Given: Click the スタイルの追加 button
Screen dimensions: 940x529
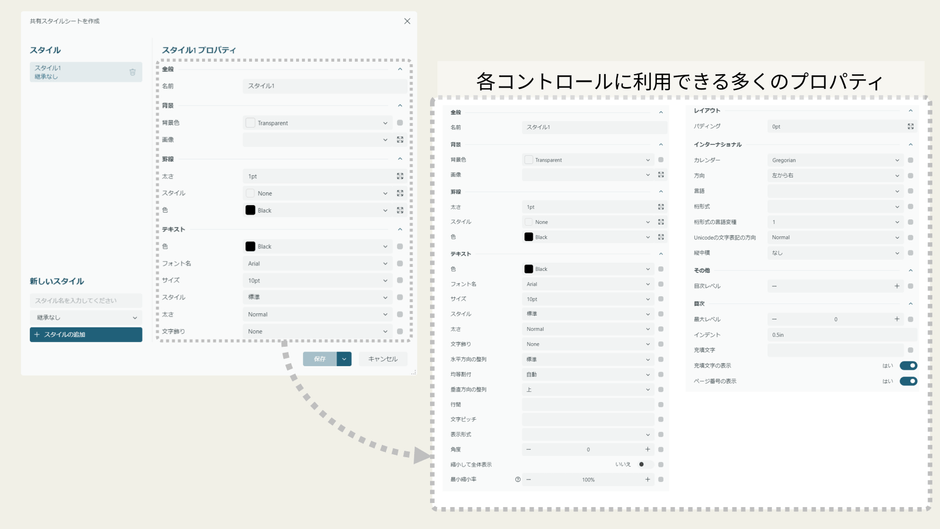Looking at the screenshot, I should 85,335.
